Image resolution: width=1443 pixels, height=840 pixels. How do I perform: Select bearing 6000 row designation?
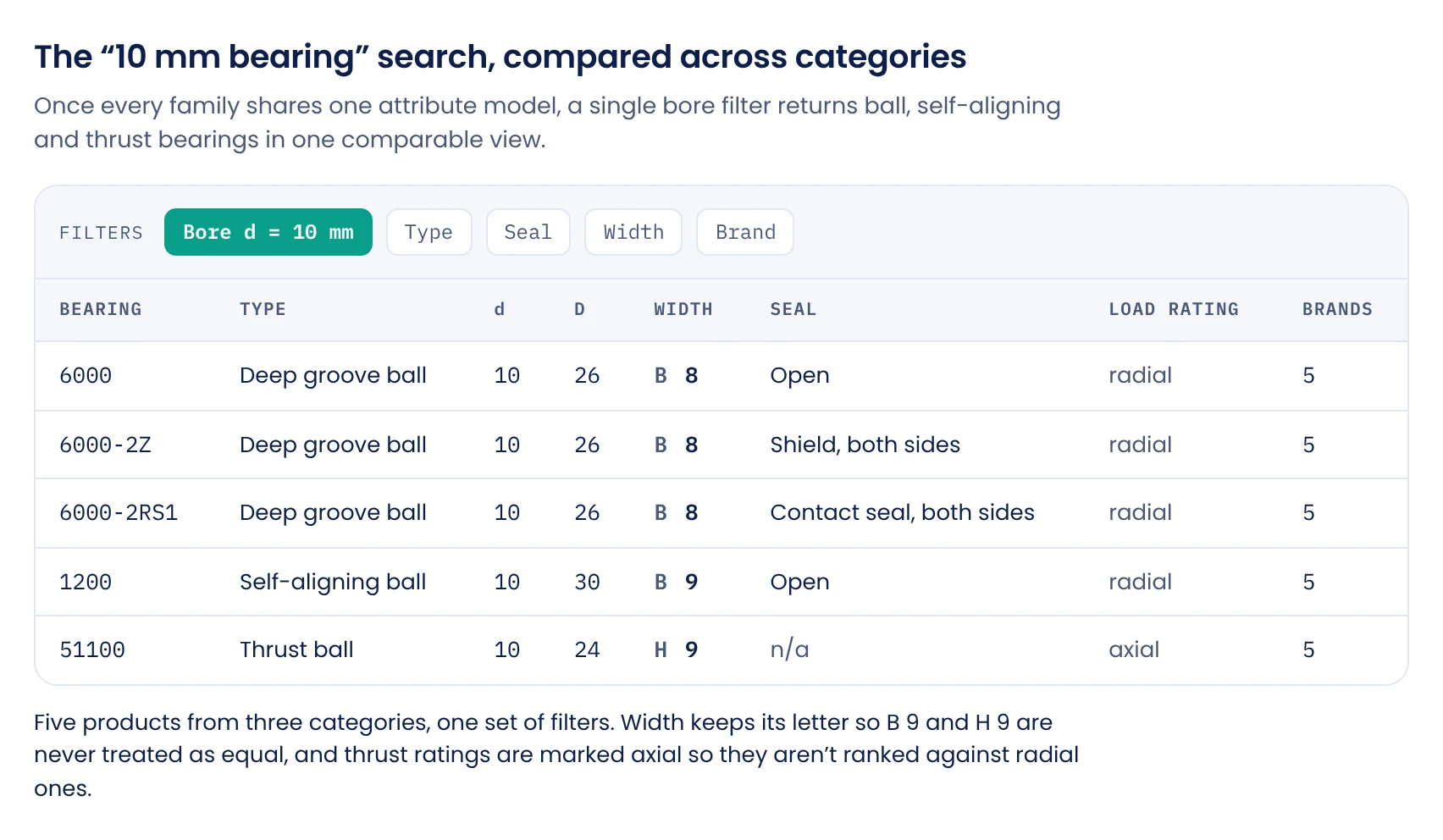click(86, 376)
